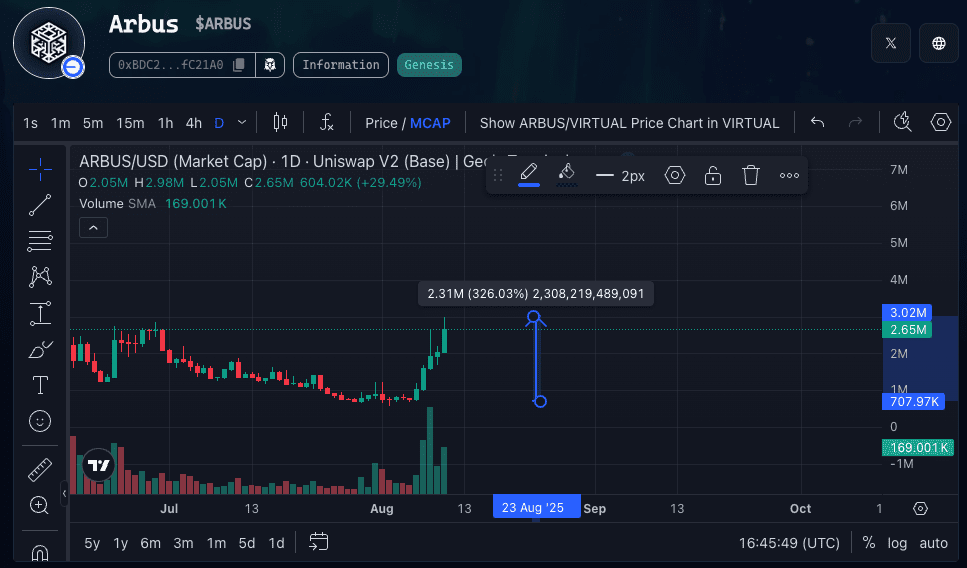Lock the selected drawing
The image size is (967, 568).
click(713, 176)
